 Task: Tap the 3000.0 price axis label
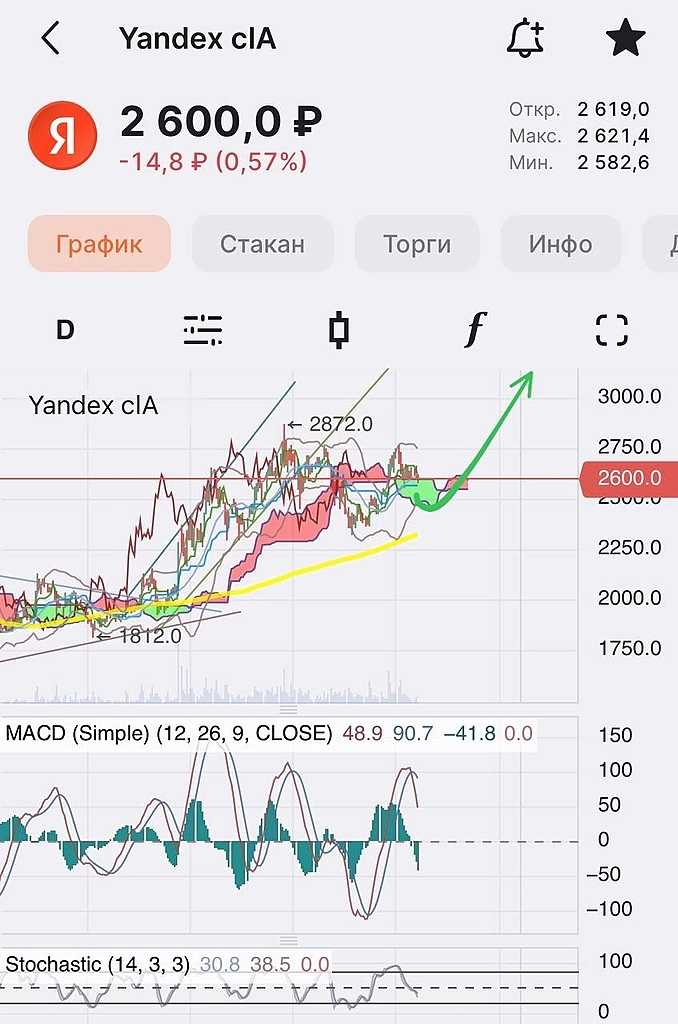pos(630,396)
